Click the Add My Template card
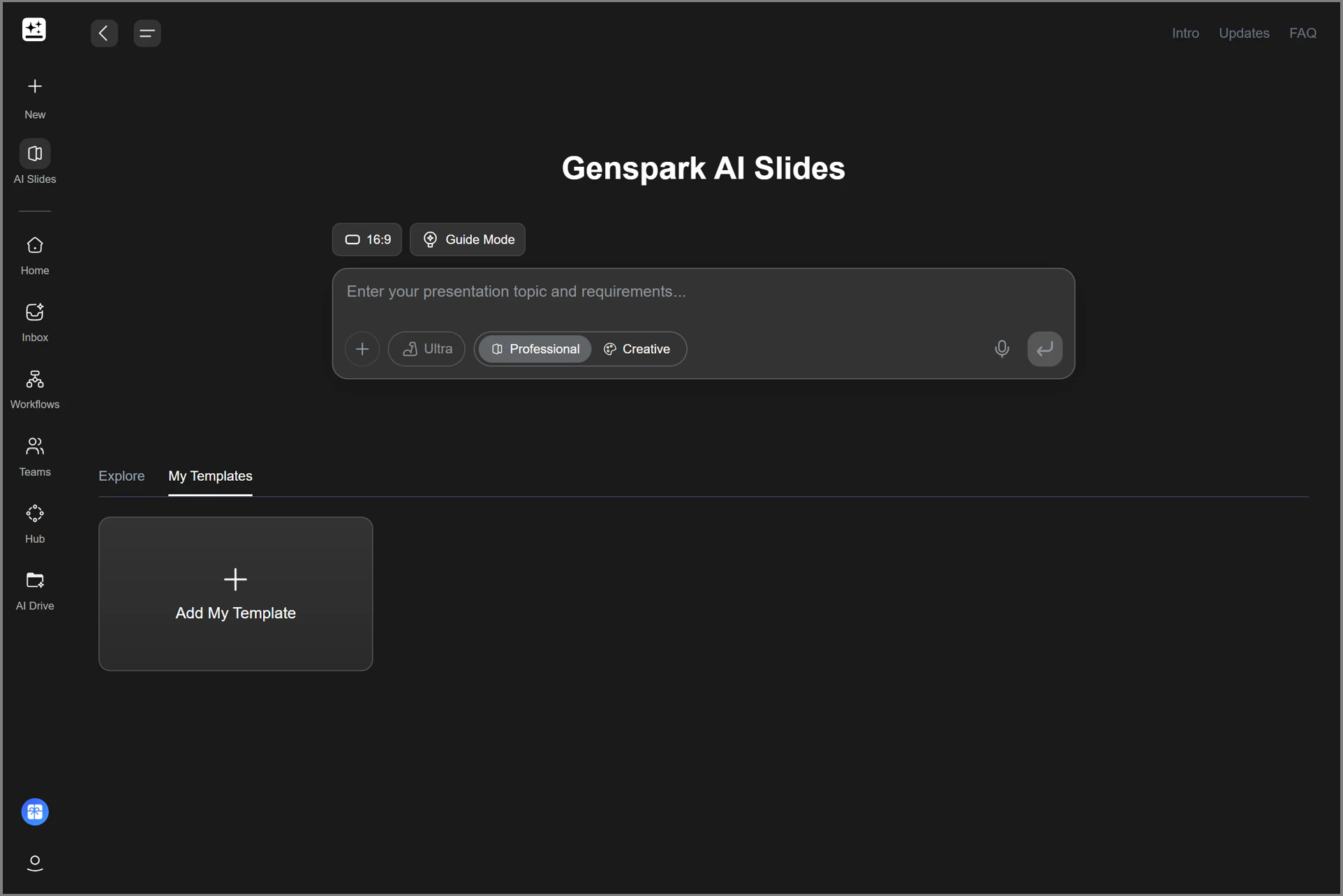The width and height of the screenshot is (1343, 896). [236, 594]
